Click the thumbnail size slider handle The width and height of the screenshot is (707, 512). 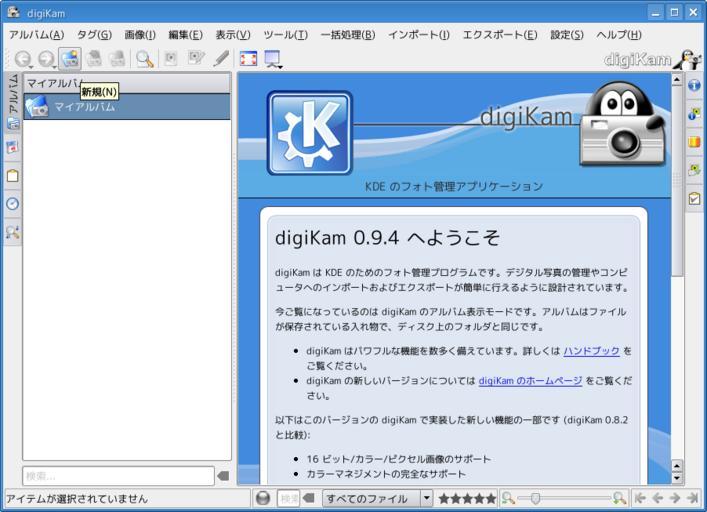click(535, 498)
